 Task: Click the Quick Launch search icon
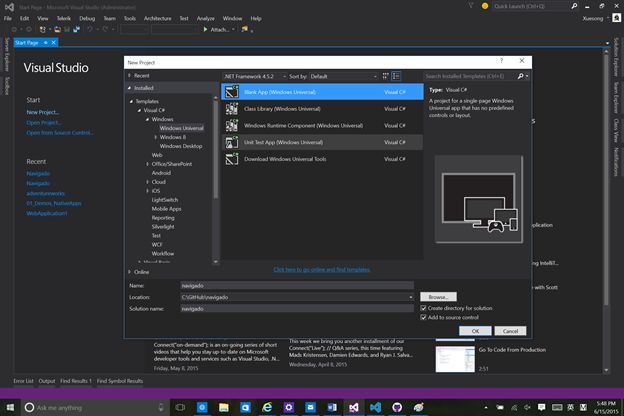click(x=574, y=6)
